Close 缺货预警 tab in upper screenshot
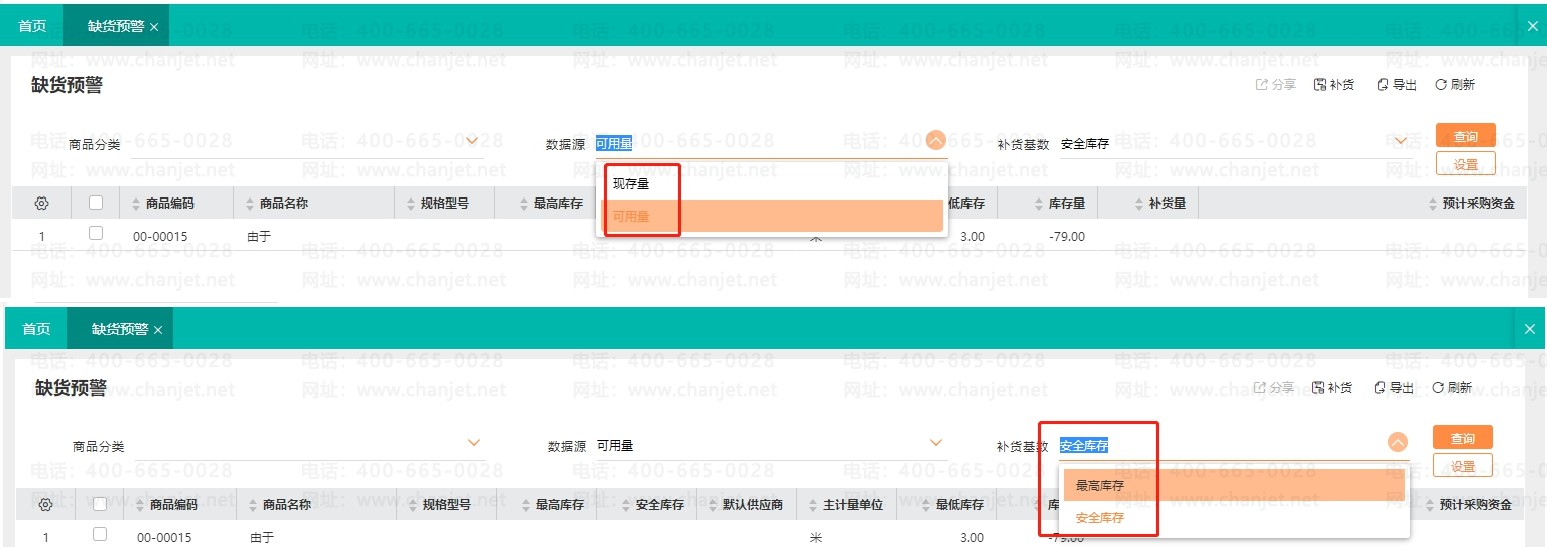This screenshot has height=547, width=1547. coord(154,27)
